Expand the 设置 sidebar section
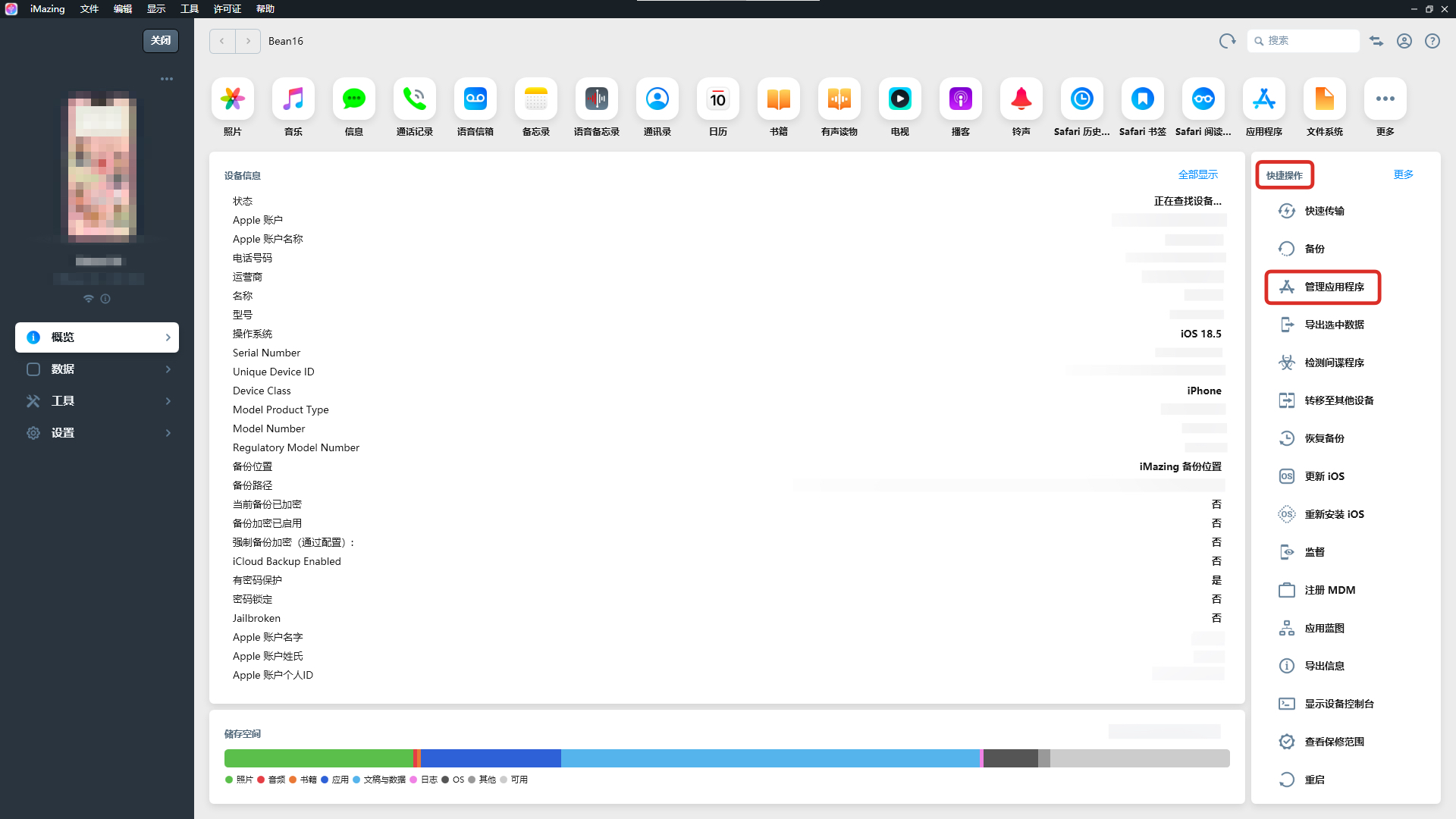 point(97,433)
